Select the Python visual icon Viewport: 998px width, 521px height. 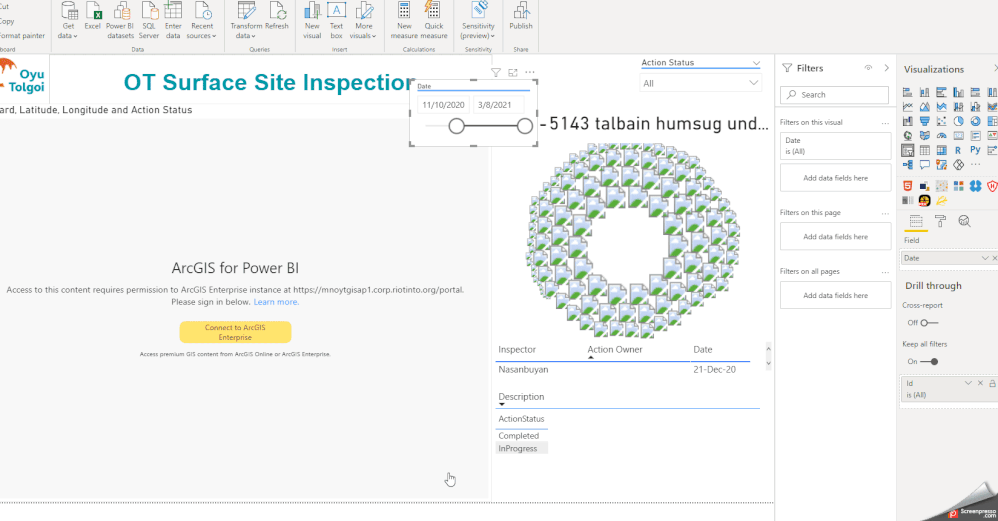click(975, 150)
